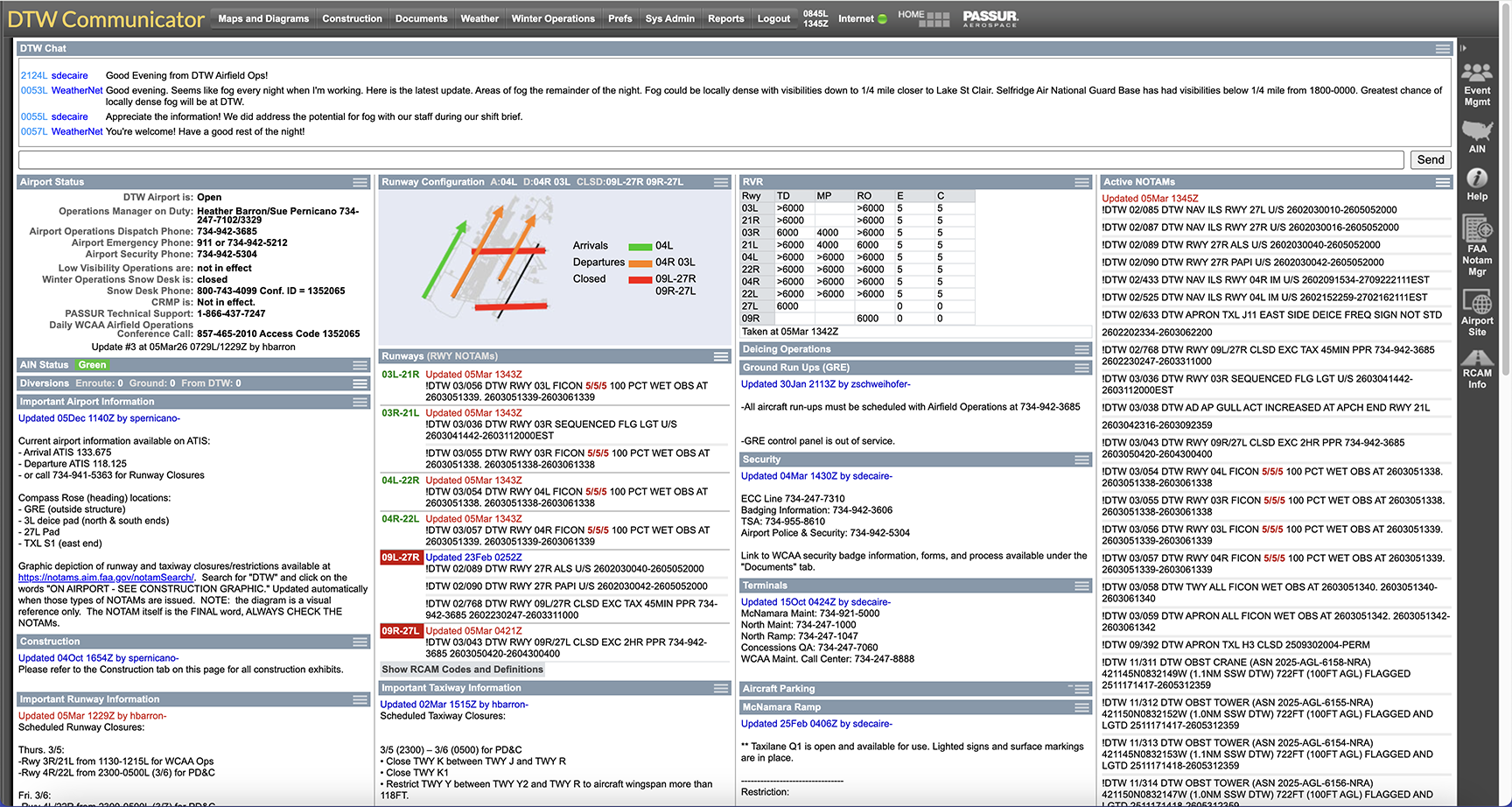Click the green Arrivals legend swatch
Screen dimensions: 1512x807
tap(640, 247)
